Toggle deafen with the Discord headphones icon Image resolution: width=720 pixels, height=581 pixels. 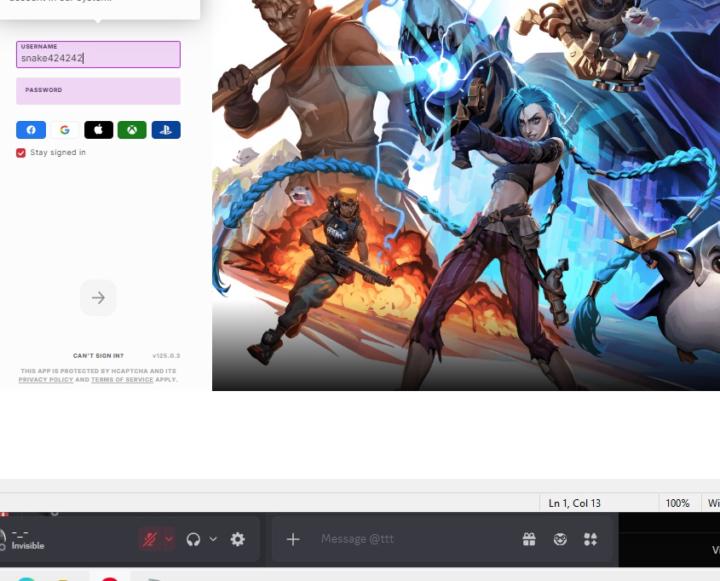(x=193, y=539)
